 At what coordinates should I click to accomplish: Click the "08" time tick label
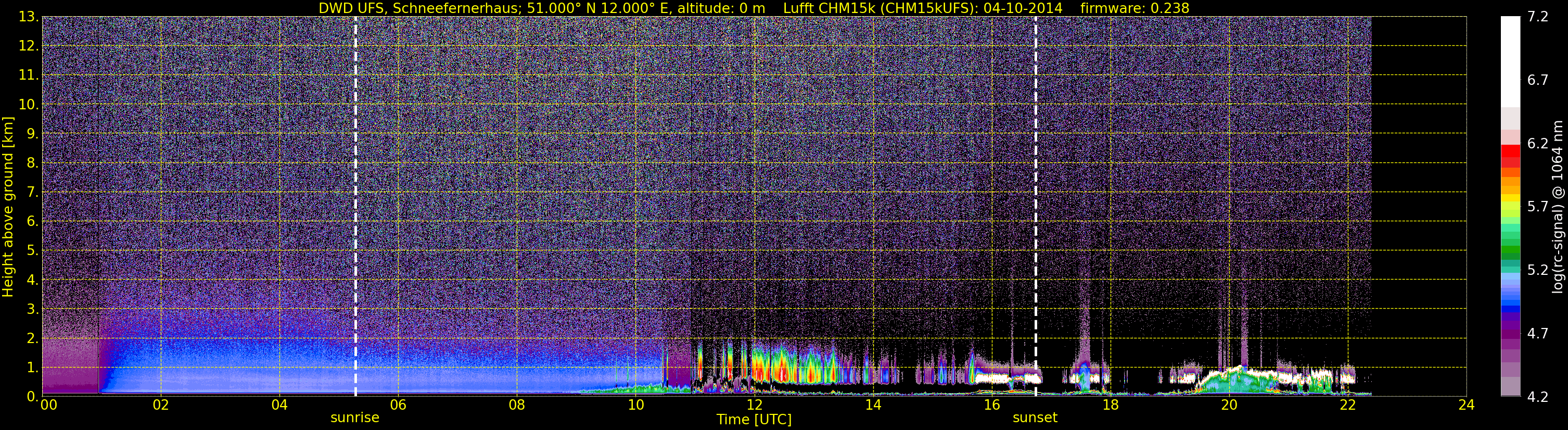coord(517,405)
